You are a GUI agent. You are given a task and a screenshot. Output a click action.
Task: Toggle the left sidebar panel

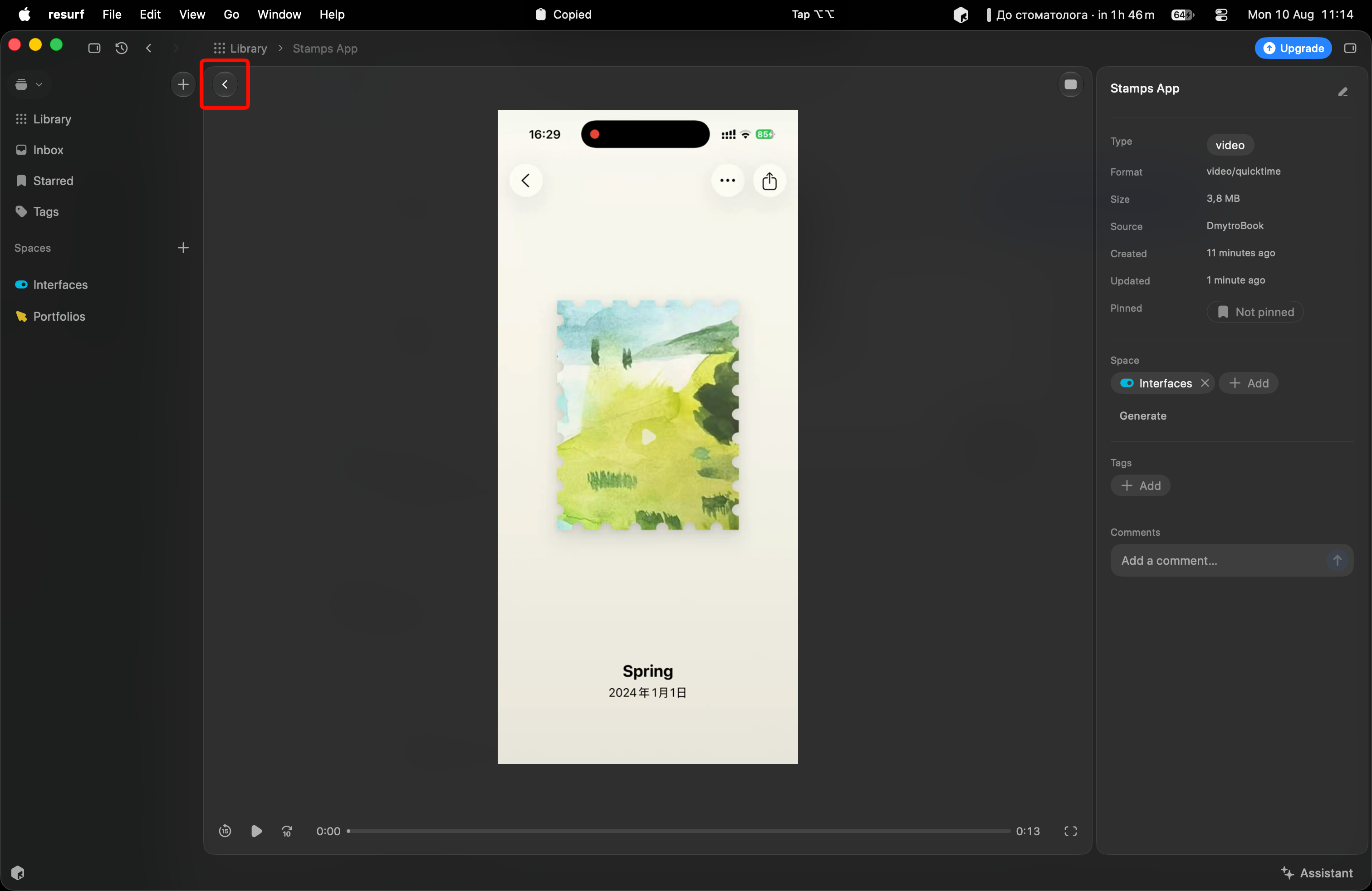[x=94, y=49]
